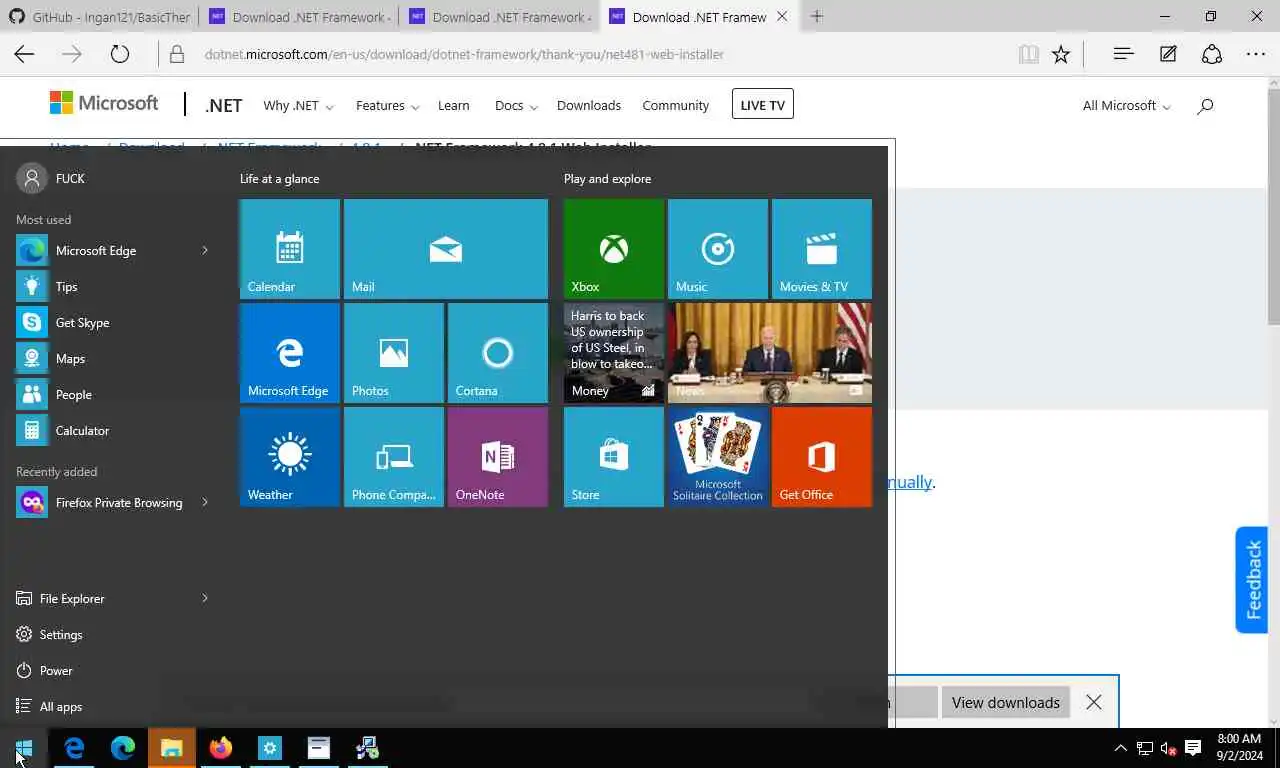Open Microsoft Solitaire Collection tile

click(718, 457)
